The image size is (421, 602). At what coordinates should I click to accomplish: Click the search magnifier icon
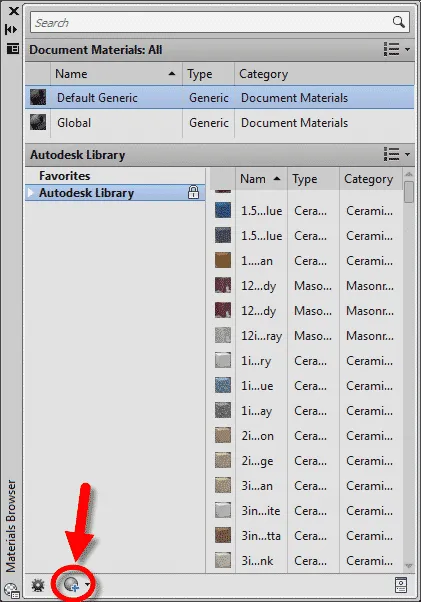[399, 22]
